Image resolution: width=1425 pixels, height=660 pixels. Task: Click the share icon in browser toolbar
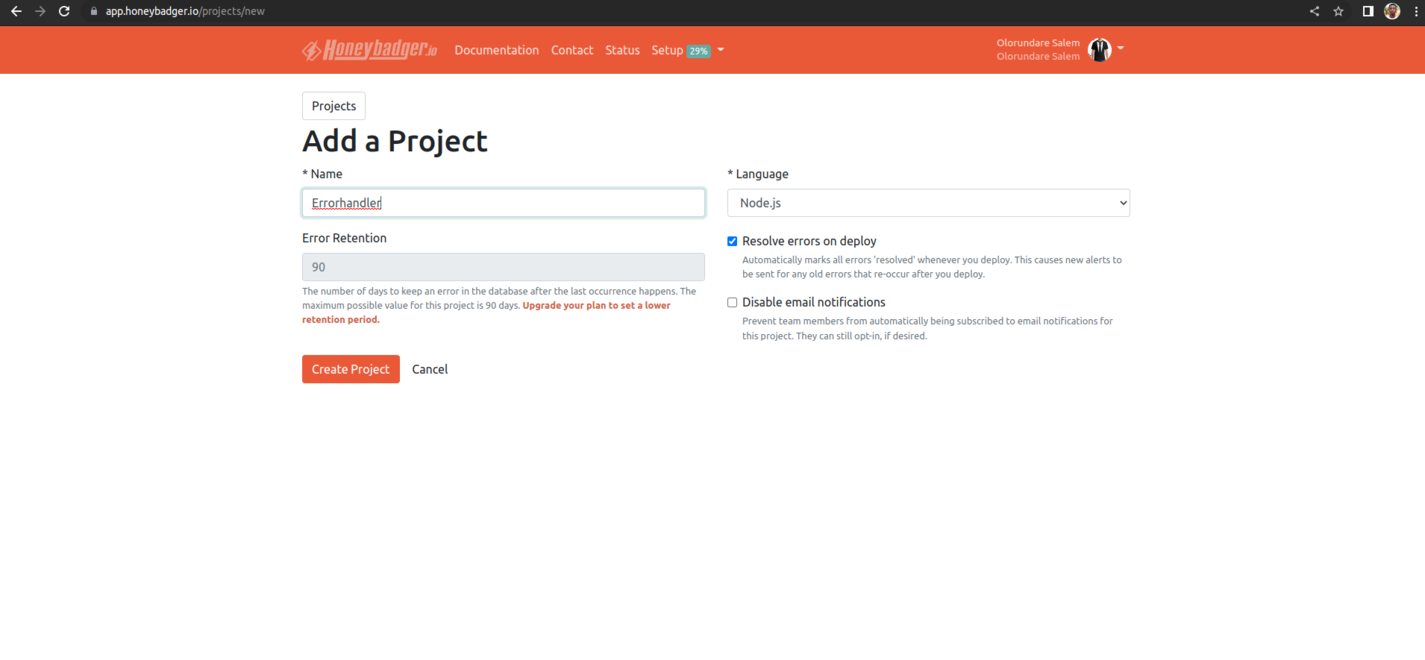[1314, 12]
